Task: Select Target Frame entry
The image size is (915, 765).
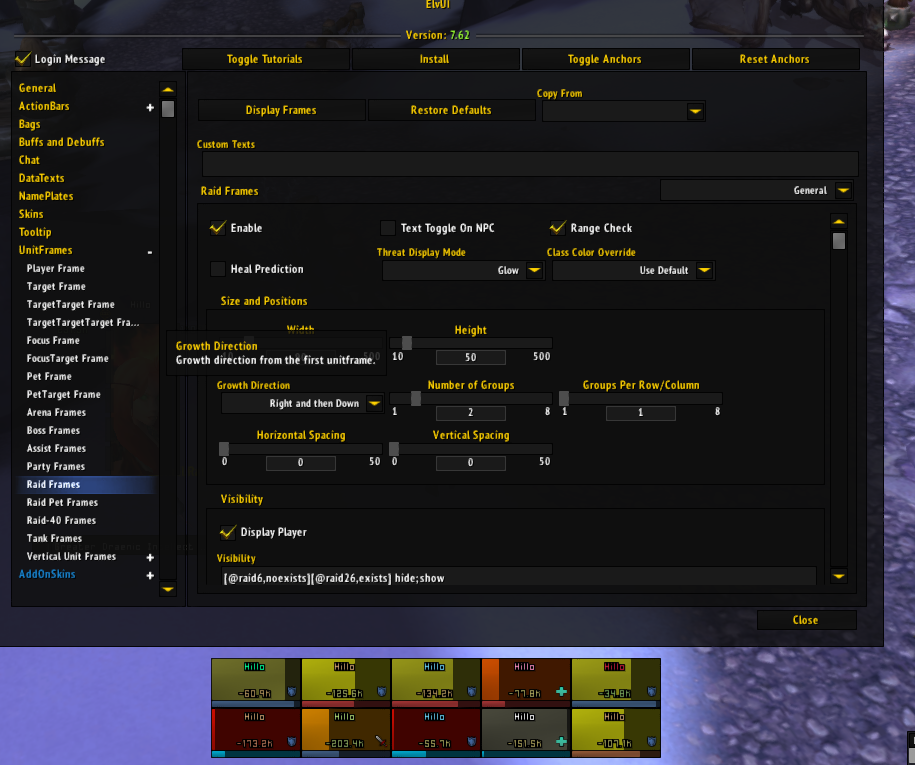Action: (56, 287)
